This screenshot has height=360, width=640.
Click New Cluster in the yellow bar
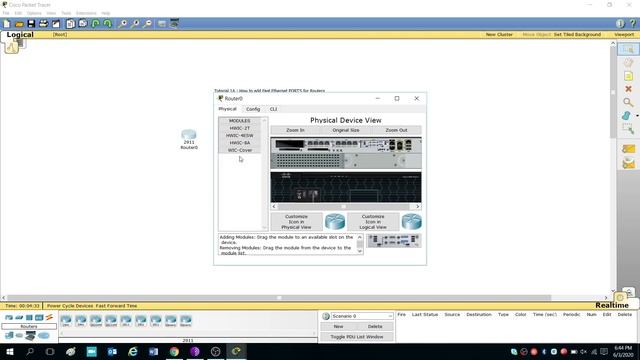[x=499, y=35]
